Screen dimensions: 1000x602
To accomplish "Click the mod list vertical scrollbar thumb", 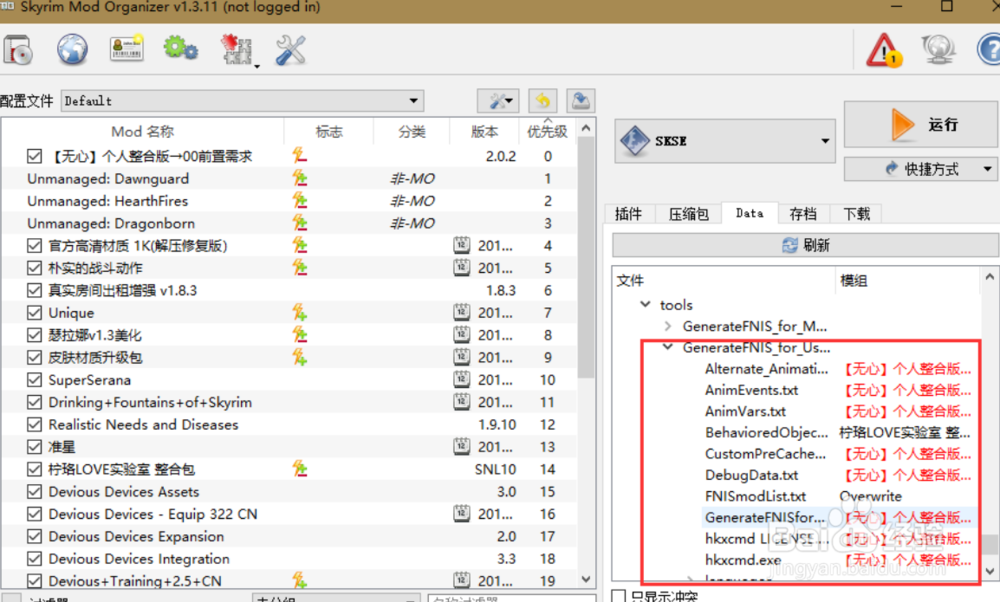I will click(x=586, y=258).
